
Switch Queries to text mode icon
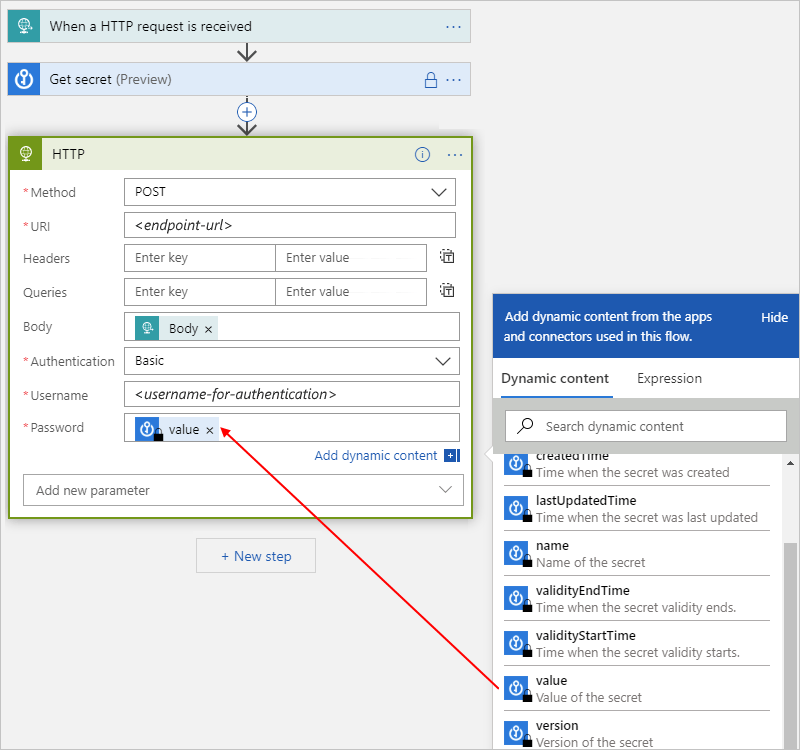click(446, 291)
